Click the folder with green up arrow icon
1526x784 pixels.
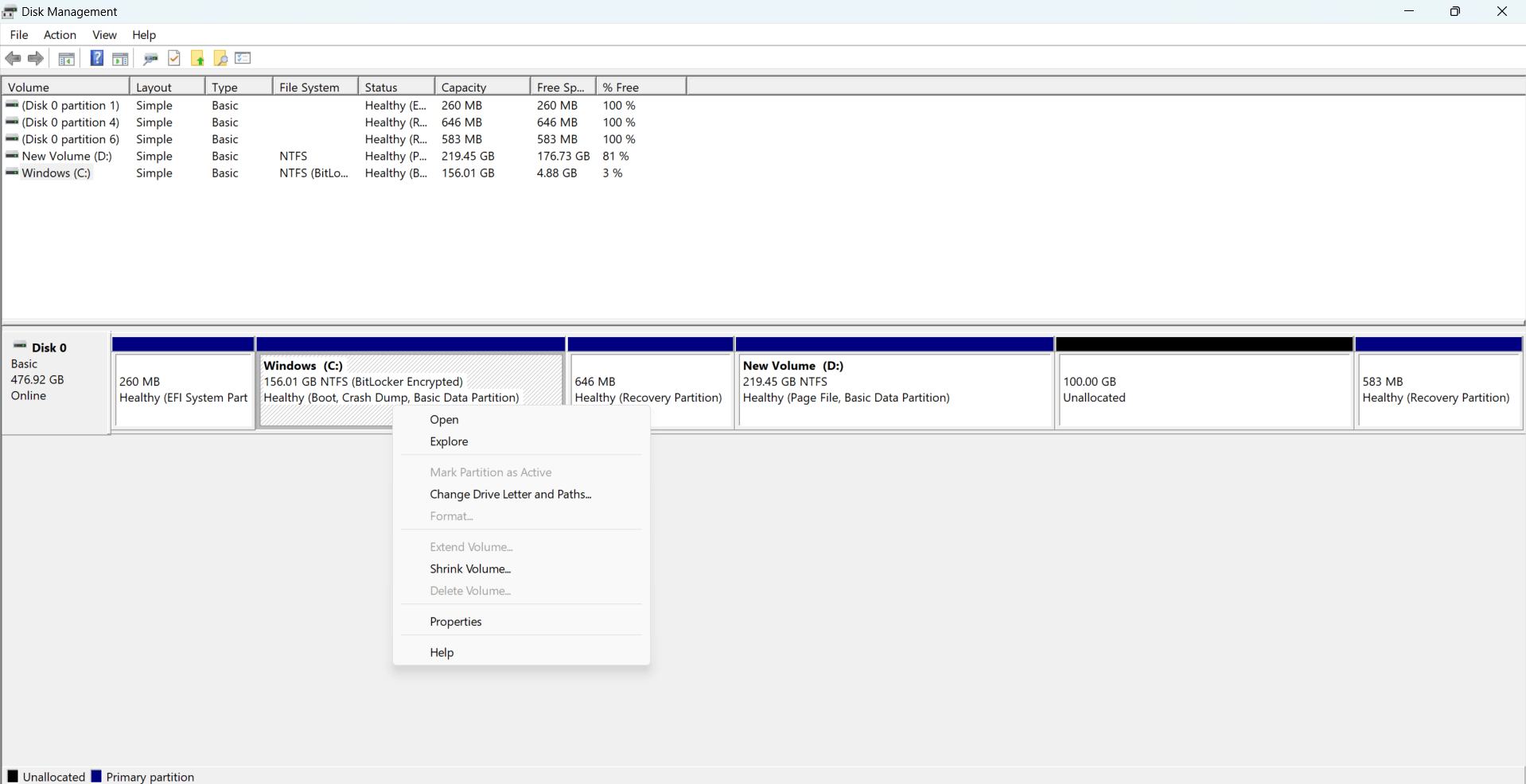197,59
